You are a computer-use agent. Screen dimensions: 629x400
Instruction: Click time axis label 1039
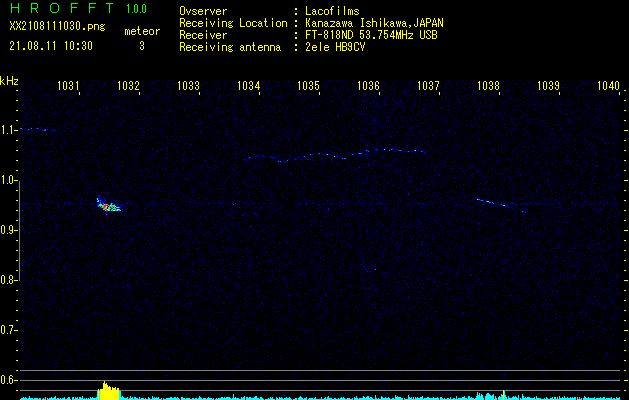click(x=548, y=85)
